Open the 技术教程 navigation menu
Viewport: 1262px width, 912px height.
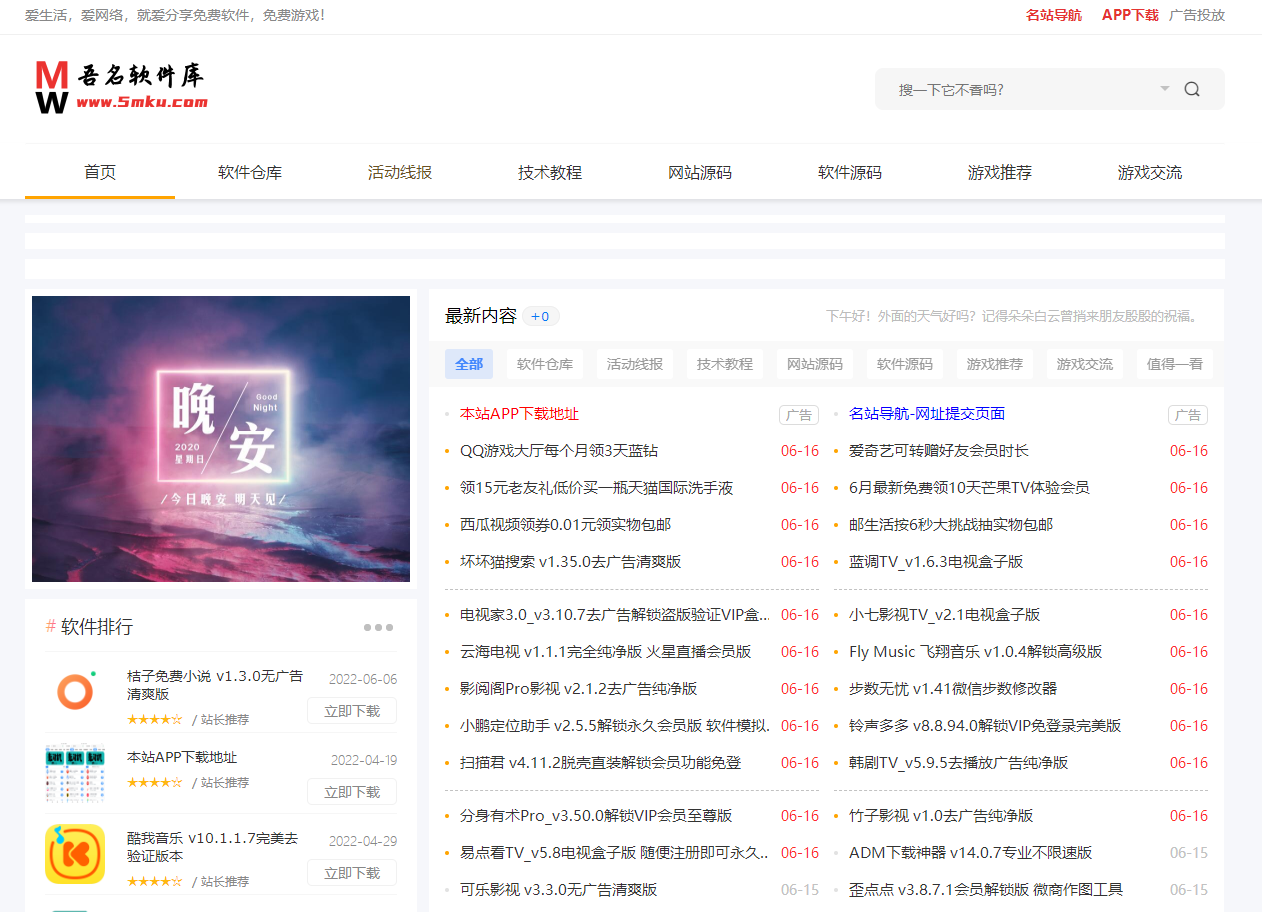coord(550,172)
